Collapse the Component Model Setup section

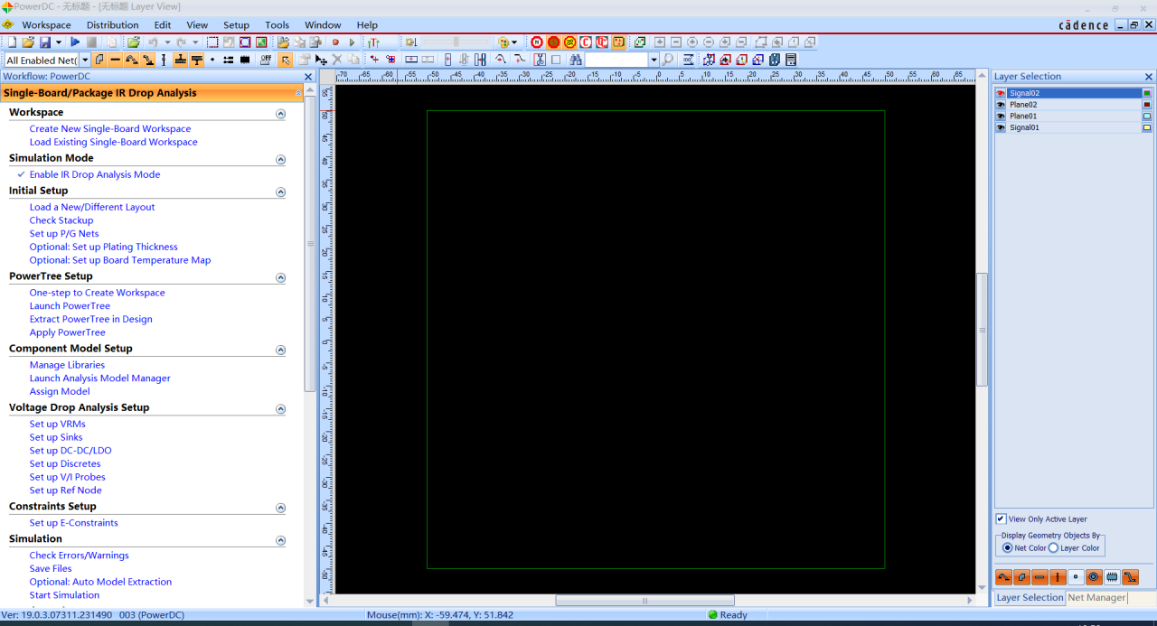point(280,350)
